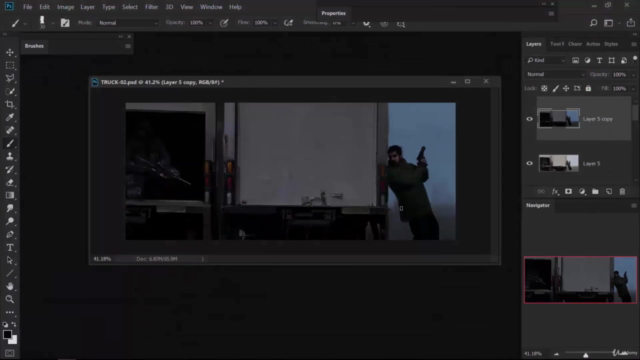Image resolution: width=640 pixels, height=360 pixels.
Task: Toggle lock all
Action: tap(588, 89)
